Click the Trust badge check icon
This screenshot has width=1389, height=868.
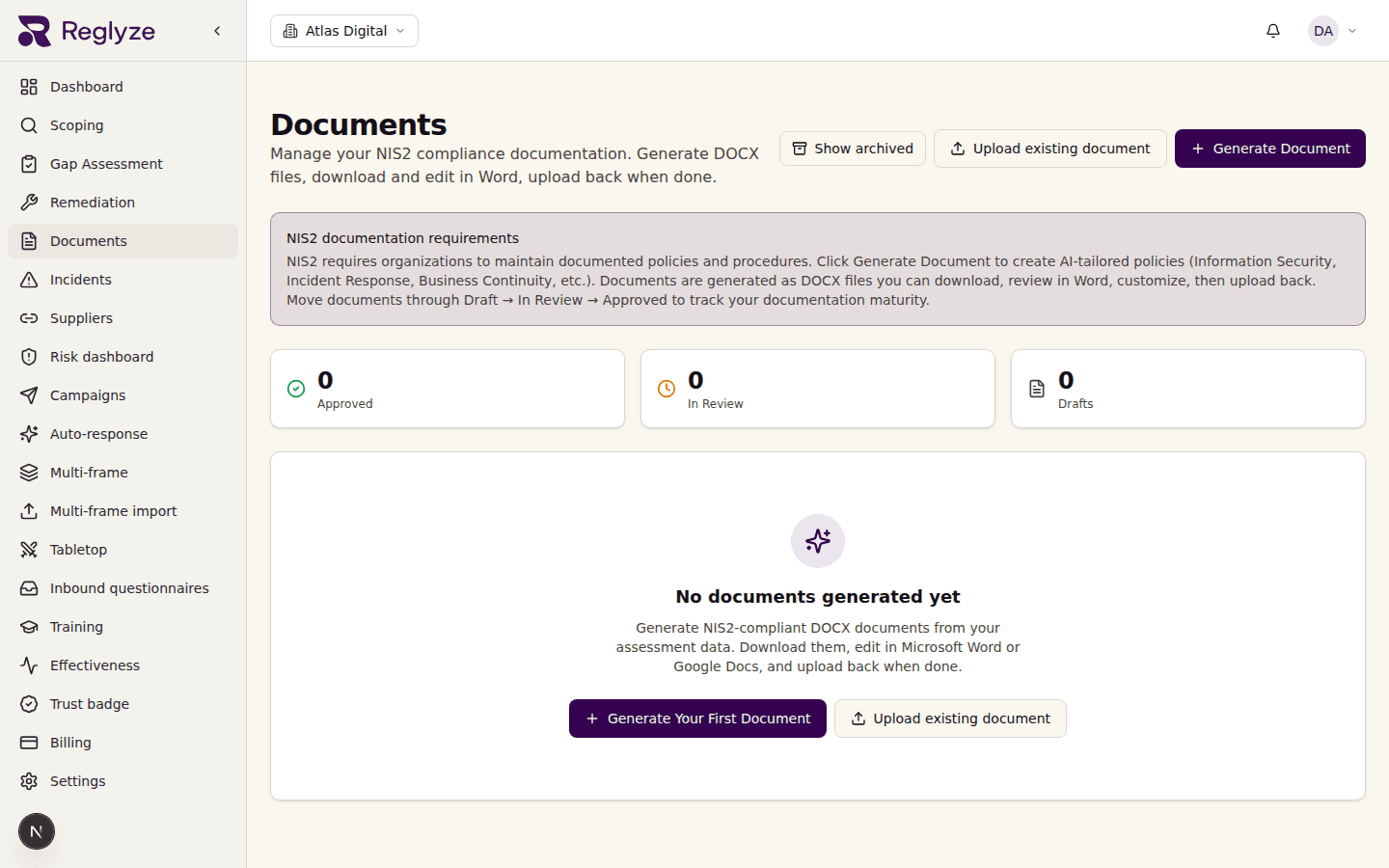click(x=29, y=704)
